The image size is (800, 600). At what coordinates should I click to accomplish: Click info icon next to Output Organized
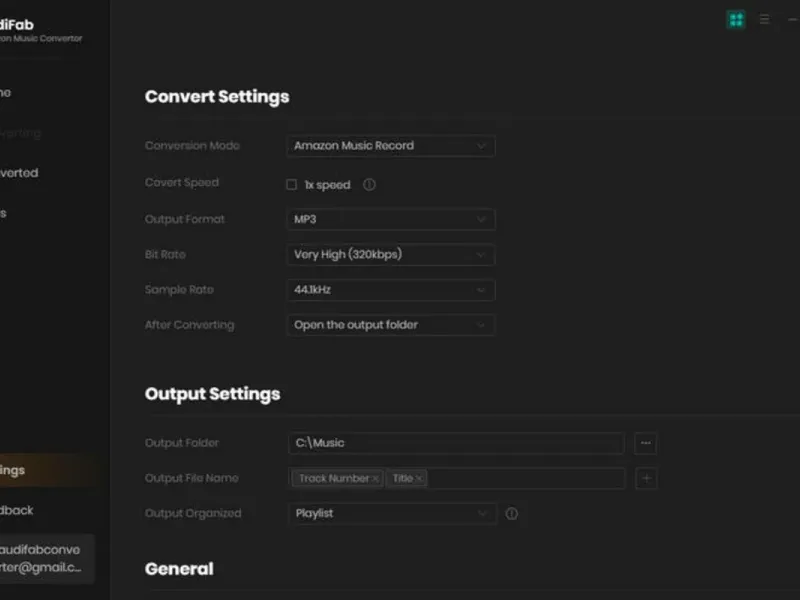[x=512, y=514]
